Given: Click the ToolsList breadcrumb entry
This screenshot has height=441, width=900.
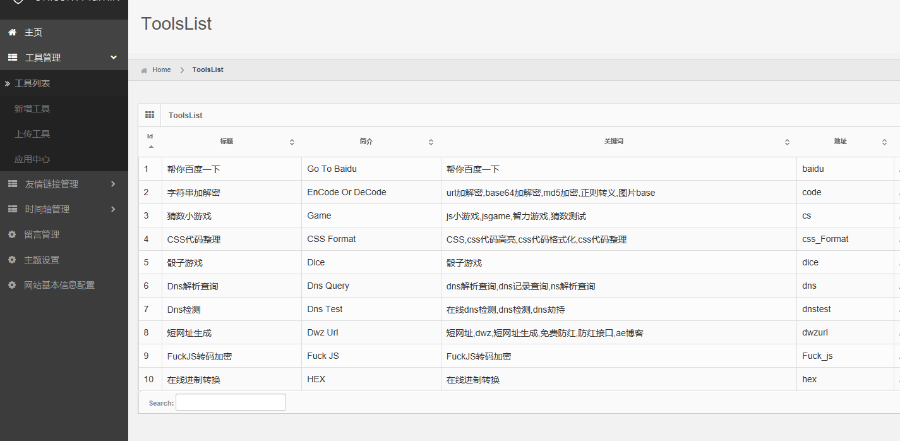Looking at the screenshot, I should coord(208,69).
